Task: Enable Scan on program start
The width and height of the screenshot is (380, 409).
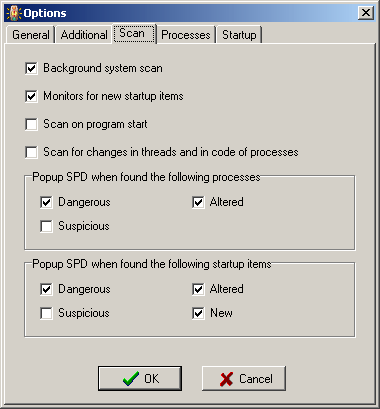Action: (x=31, y=125)
